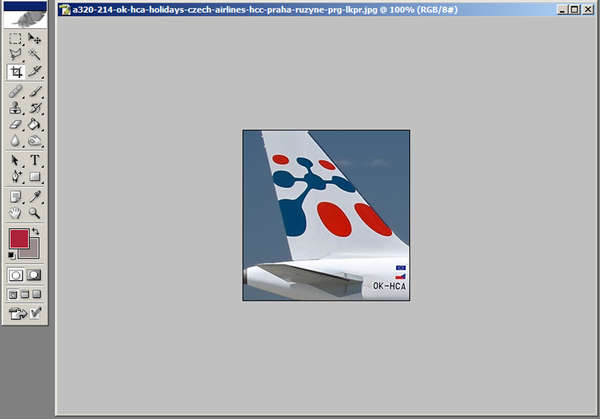Select the History Brush tool
600x419 pixels.
(34, 108)
